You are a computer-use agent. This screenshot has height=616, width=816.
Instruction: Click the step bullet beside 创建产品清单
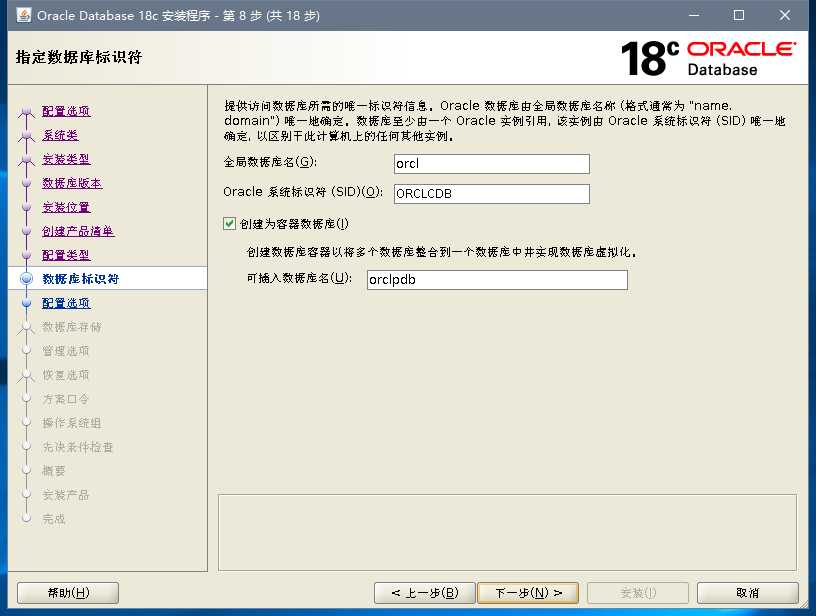pos(26,231)
